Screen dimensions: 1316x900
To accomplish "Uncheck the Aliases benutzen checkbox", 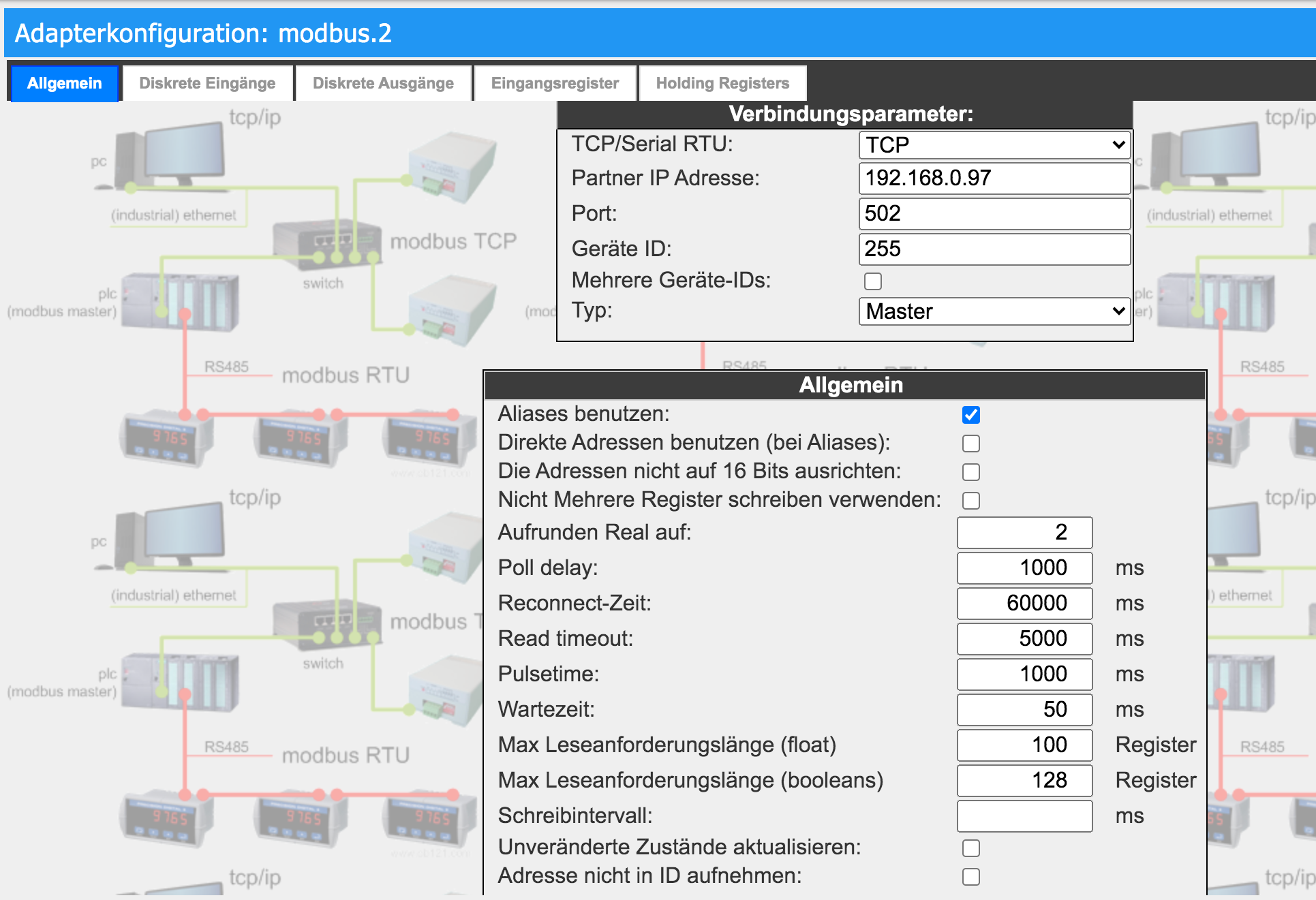I will [970, 415].
